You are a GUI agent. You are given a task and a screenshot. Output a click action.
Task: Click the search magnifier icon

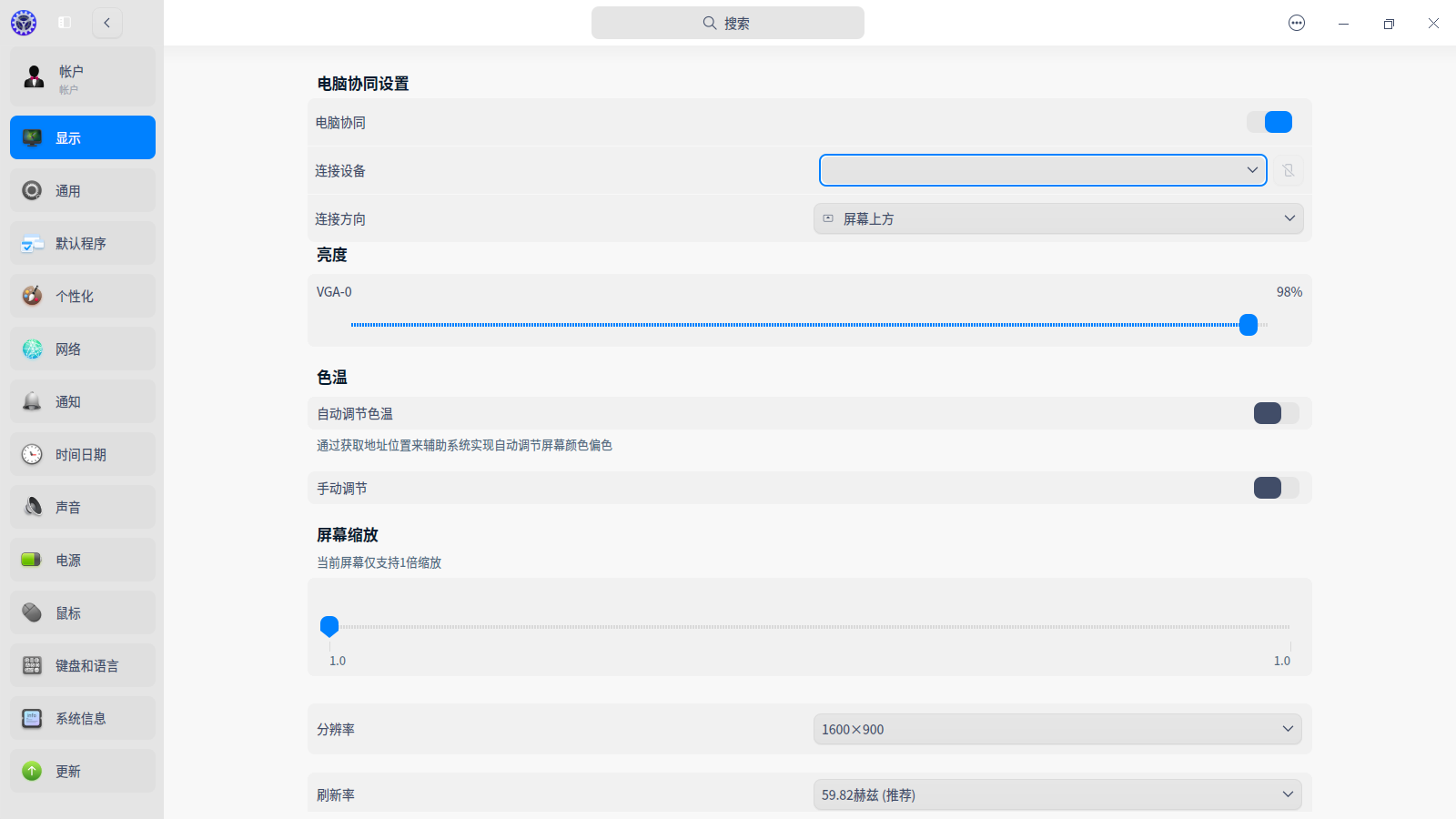(710, 23)
